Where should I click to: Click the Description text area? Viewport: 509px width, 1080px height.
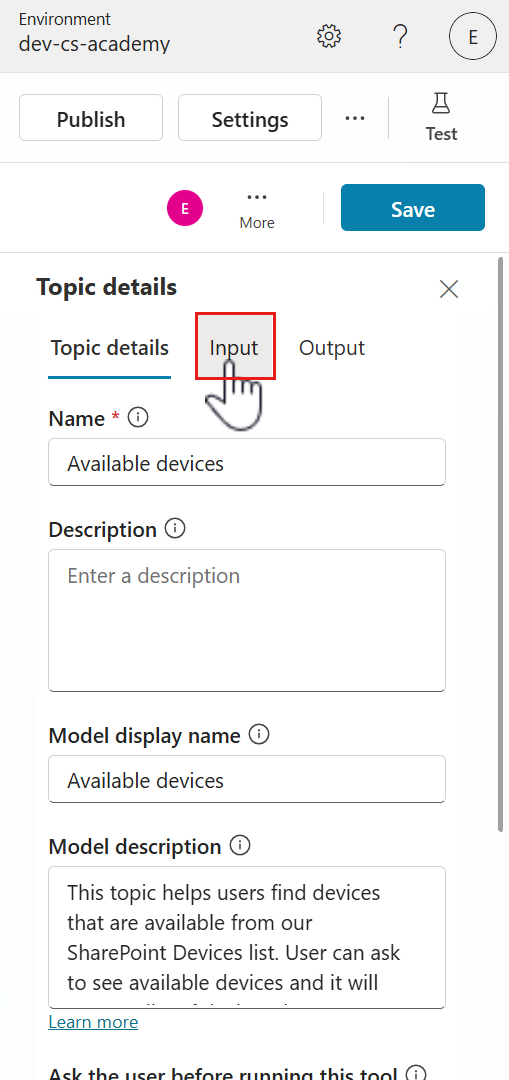click(x=247, y=620)
